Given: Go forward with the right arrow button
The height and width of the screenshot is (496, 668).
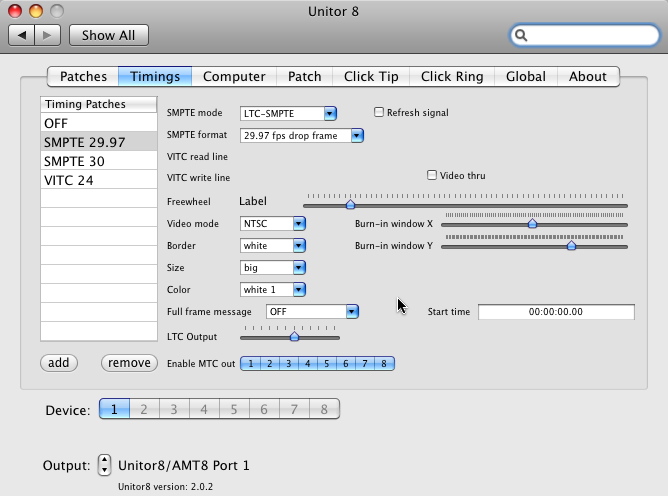Looking at the screenshot, I should (x=48, y=35).
